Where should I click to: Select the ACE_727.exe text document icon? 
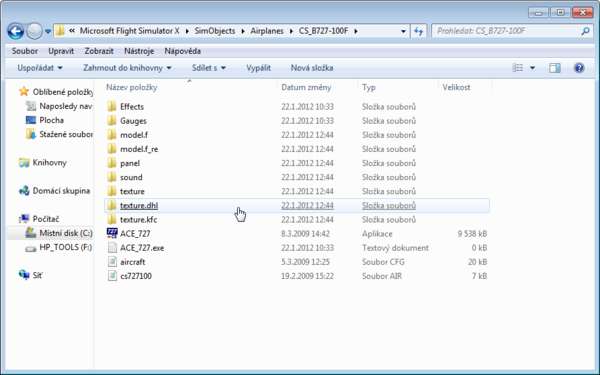(x=112, y=248)
